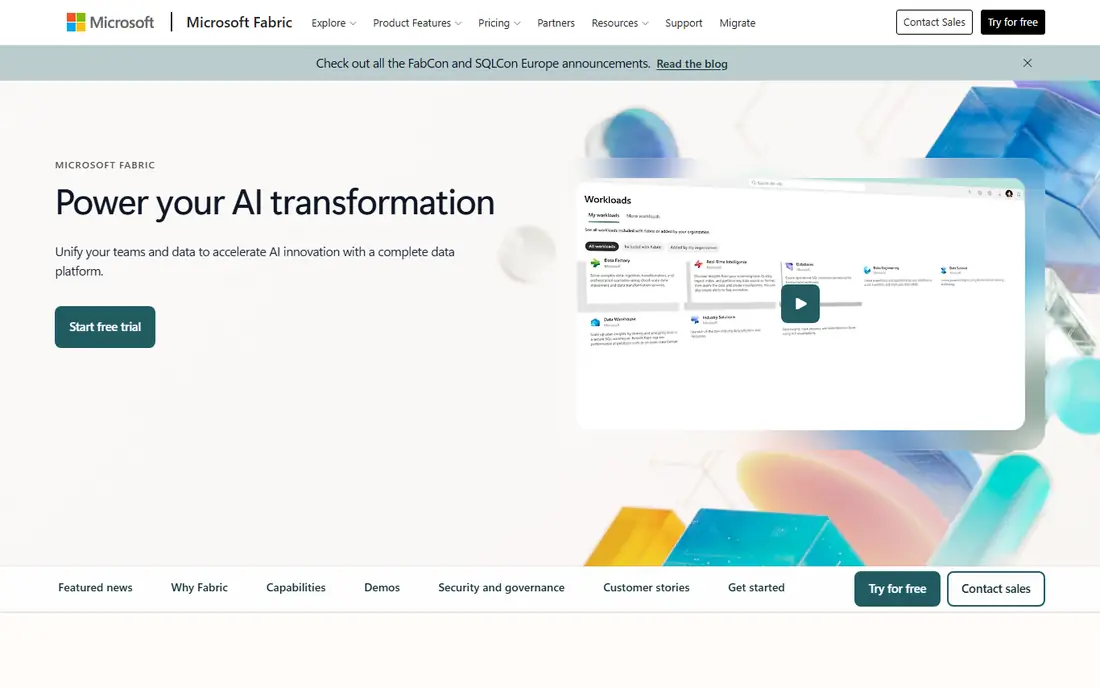
Task: Play the Workloads demo video
Action: [800, 304]
